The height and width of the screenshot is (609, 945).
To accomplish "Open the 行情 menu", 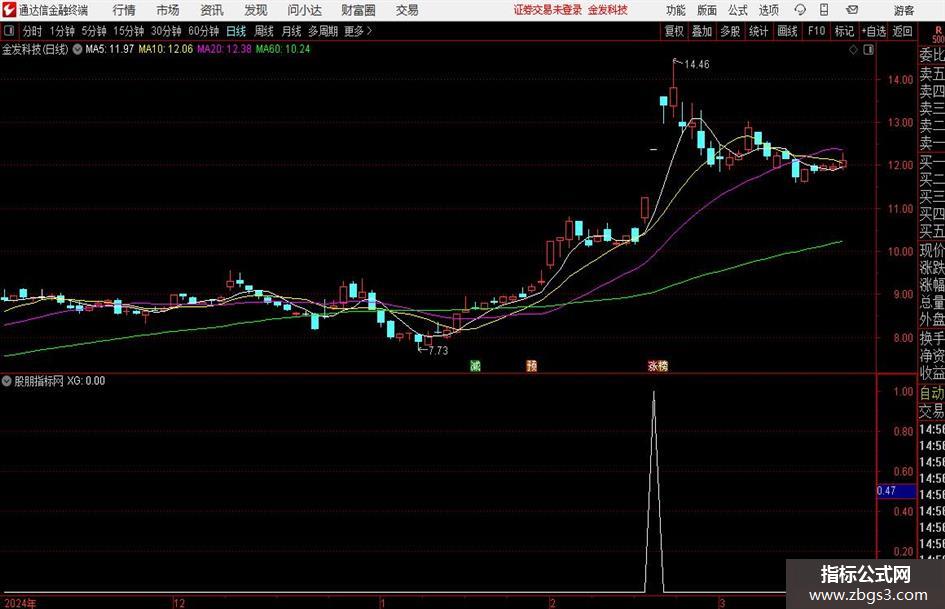I will pyautogui.click(x=124, y=10).
